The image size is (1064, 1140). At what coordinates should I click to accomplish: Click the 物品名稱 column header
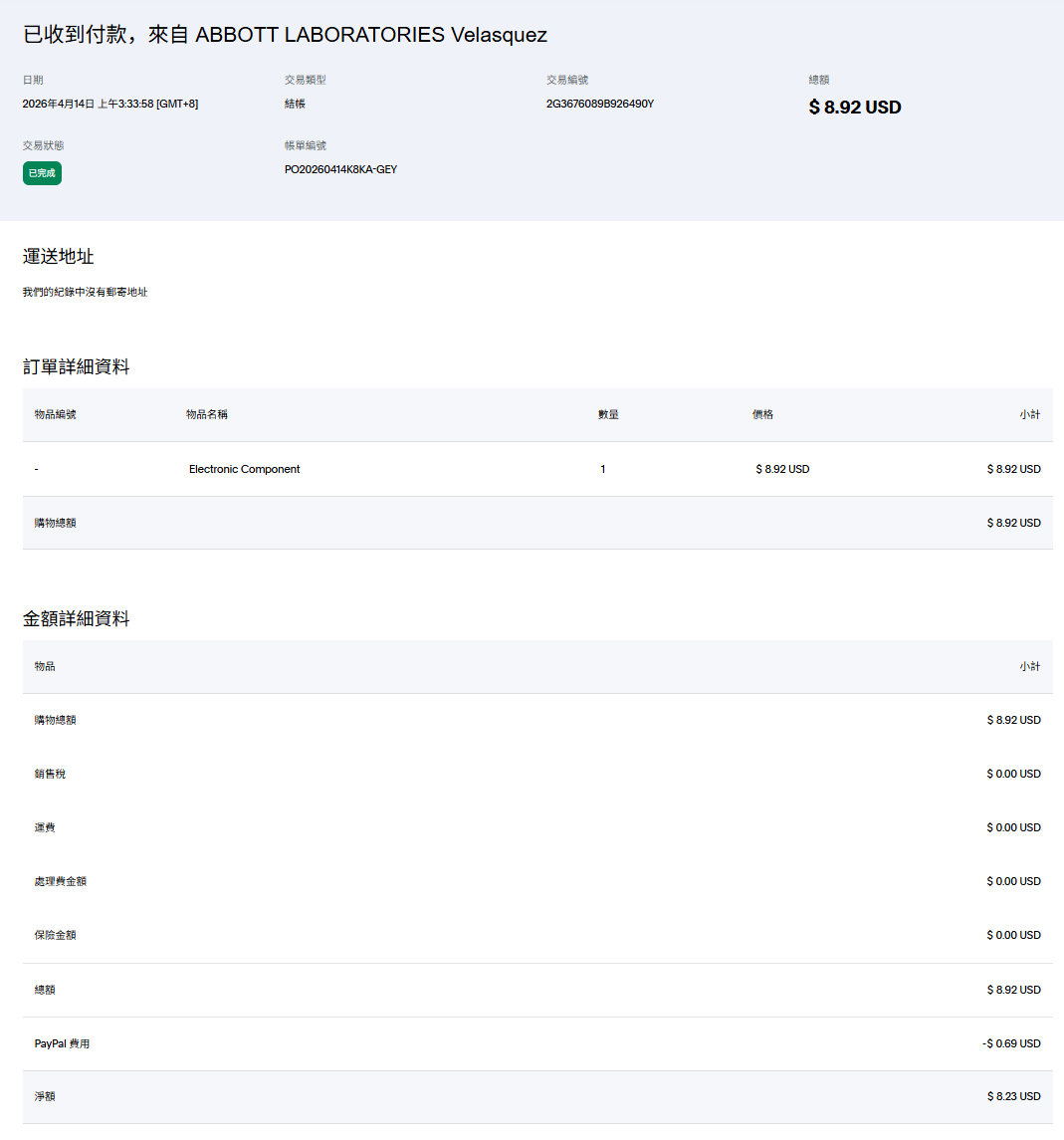206,414
